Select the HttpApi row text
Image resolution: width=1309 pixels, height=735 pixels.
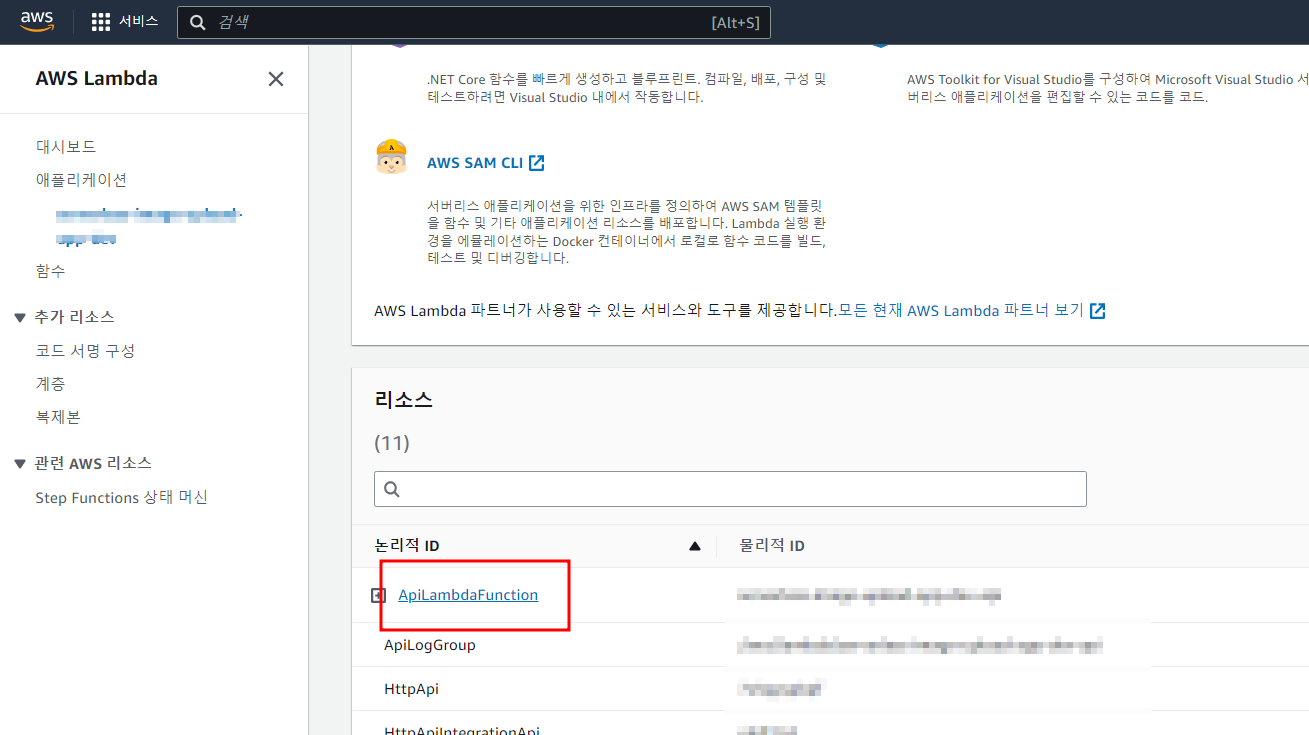(x=411, y=689)
